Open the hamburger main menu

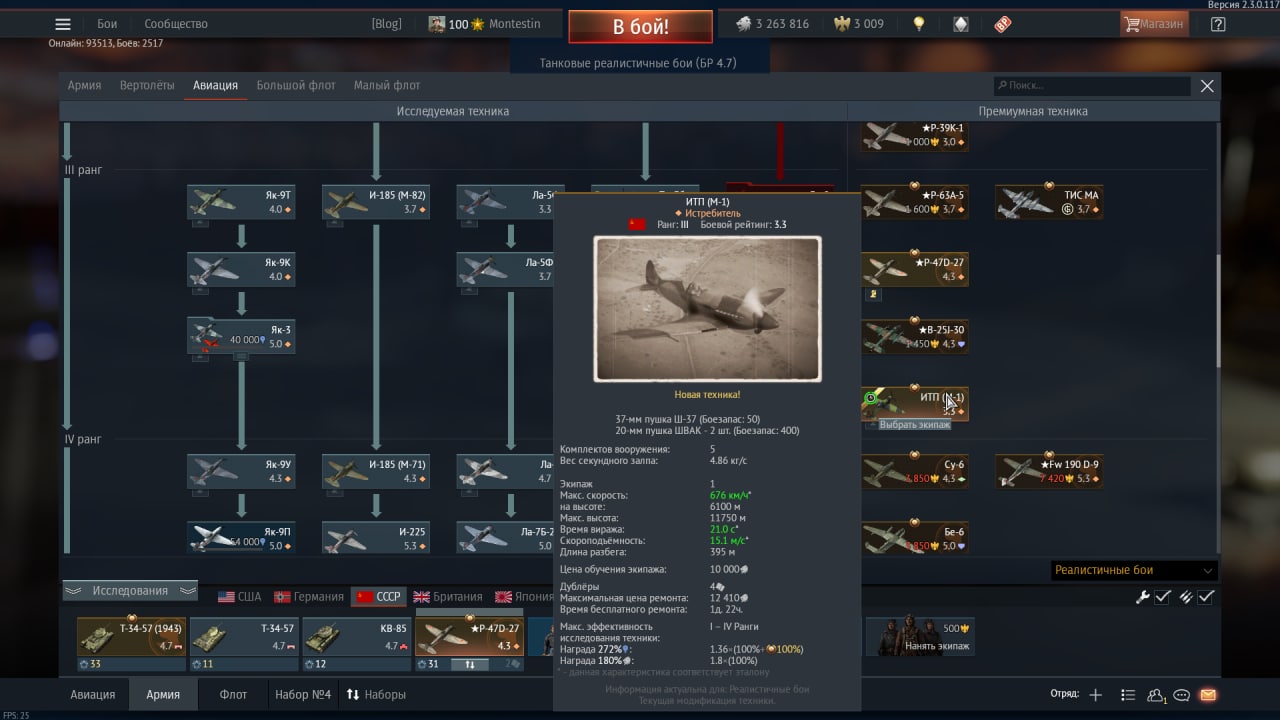(x=63, y=24)
